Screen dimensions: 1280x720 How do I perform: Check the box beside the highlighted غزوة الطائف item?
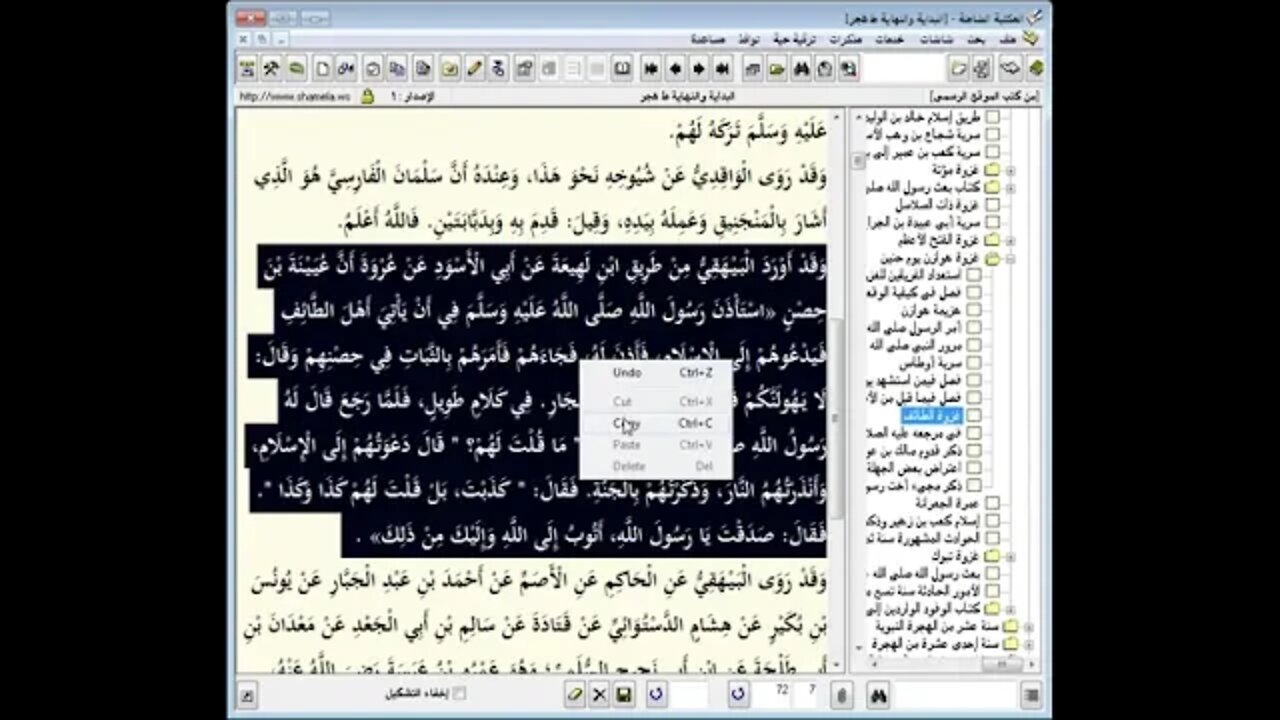[974, 415]
